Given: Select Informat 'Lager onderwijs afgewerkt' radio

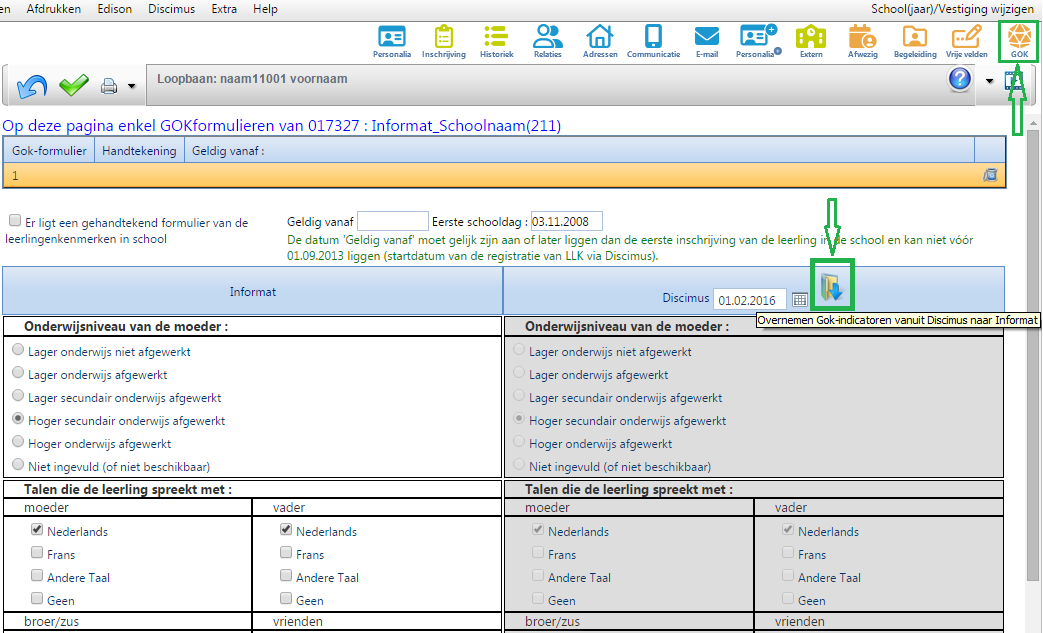Looking at the screenshot, I should 18,372.
